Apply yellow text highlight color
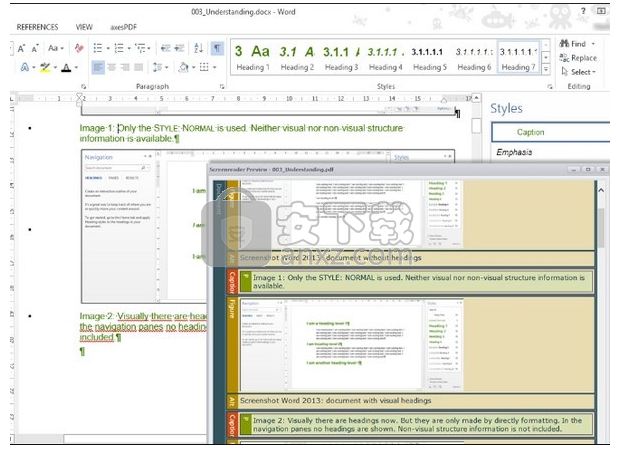This screenshot has height=457, width=618. [x=45, y=67]
